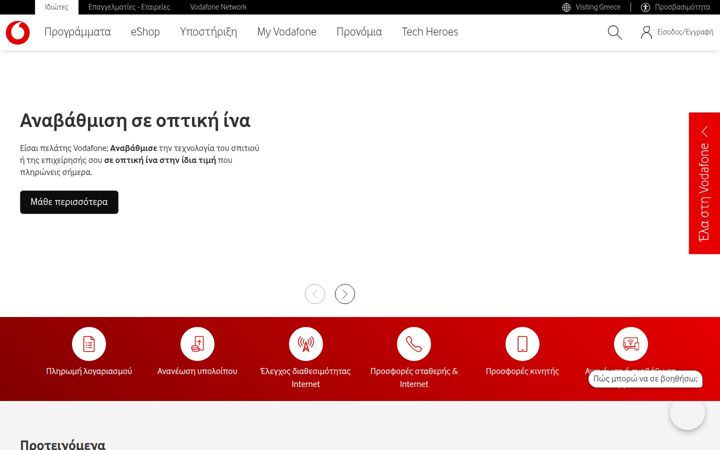Click the Internet availability antenna icon

[x=306, y=344]
